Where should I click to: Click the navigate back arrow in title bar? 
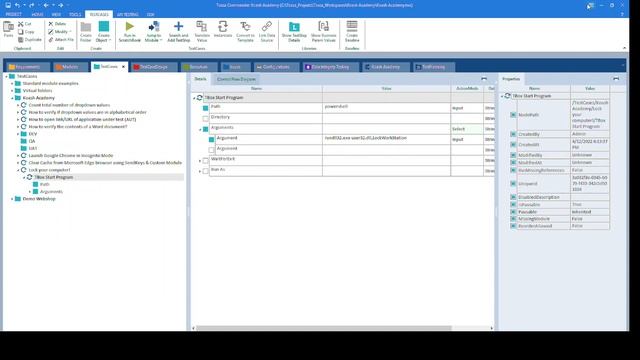pos(46,5)
